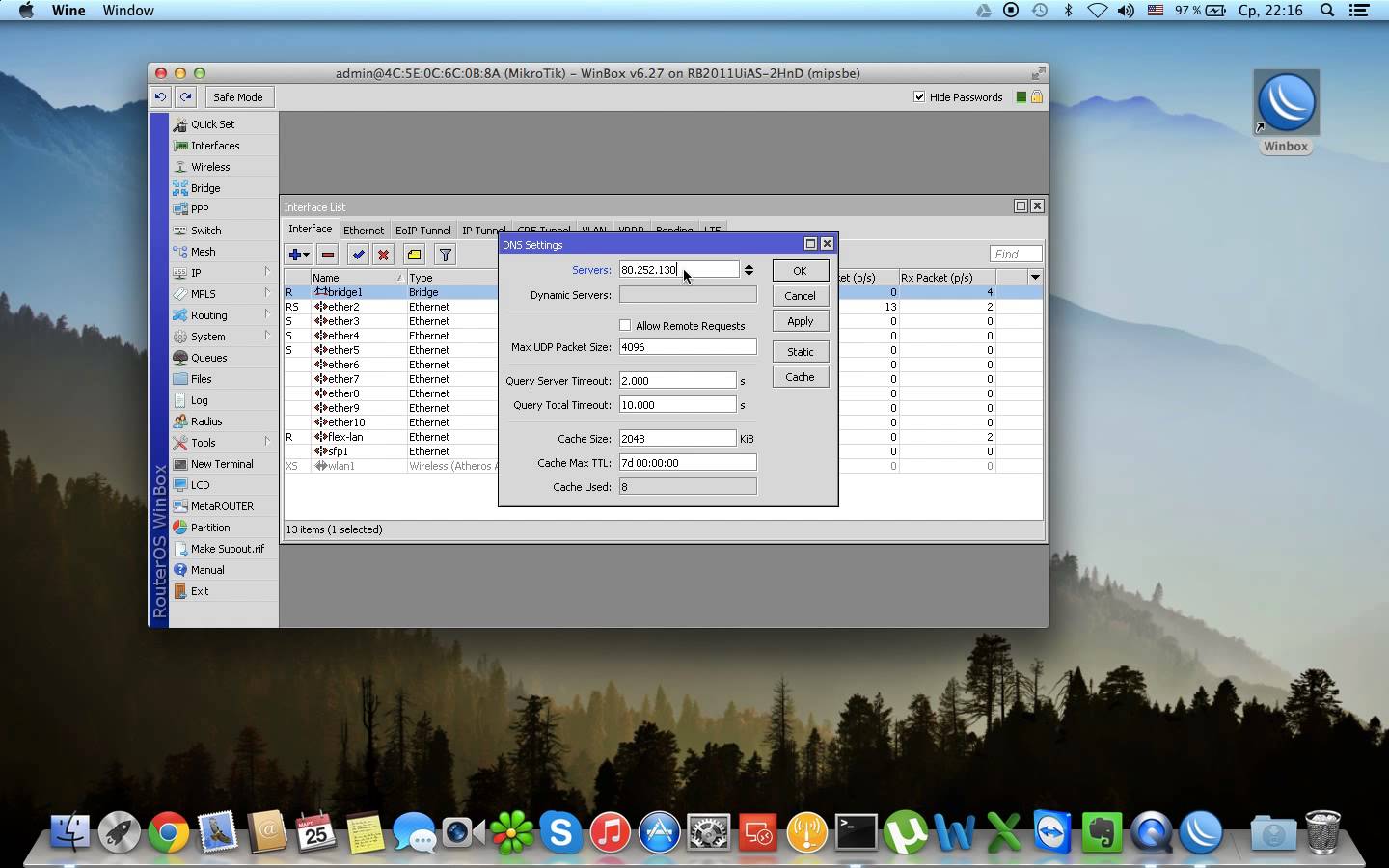The height and width of the screenshot is (868, 1389).
Task: Open Partition in the sidebar
Action: [210, 528]
